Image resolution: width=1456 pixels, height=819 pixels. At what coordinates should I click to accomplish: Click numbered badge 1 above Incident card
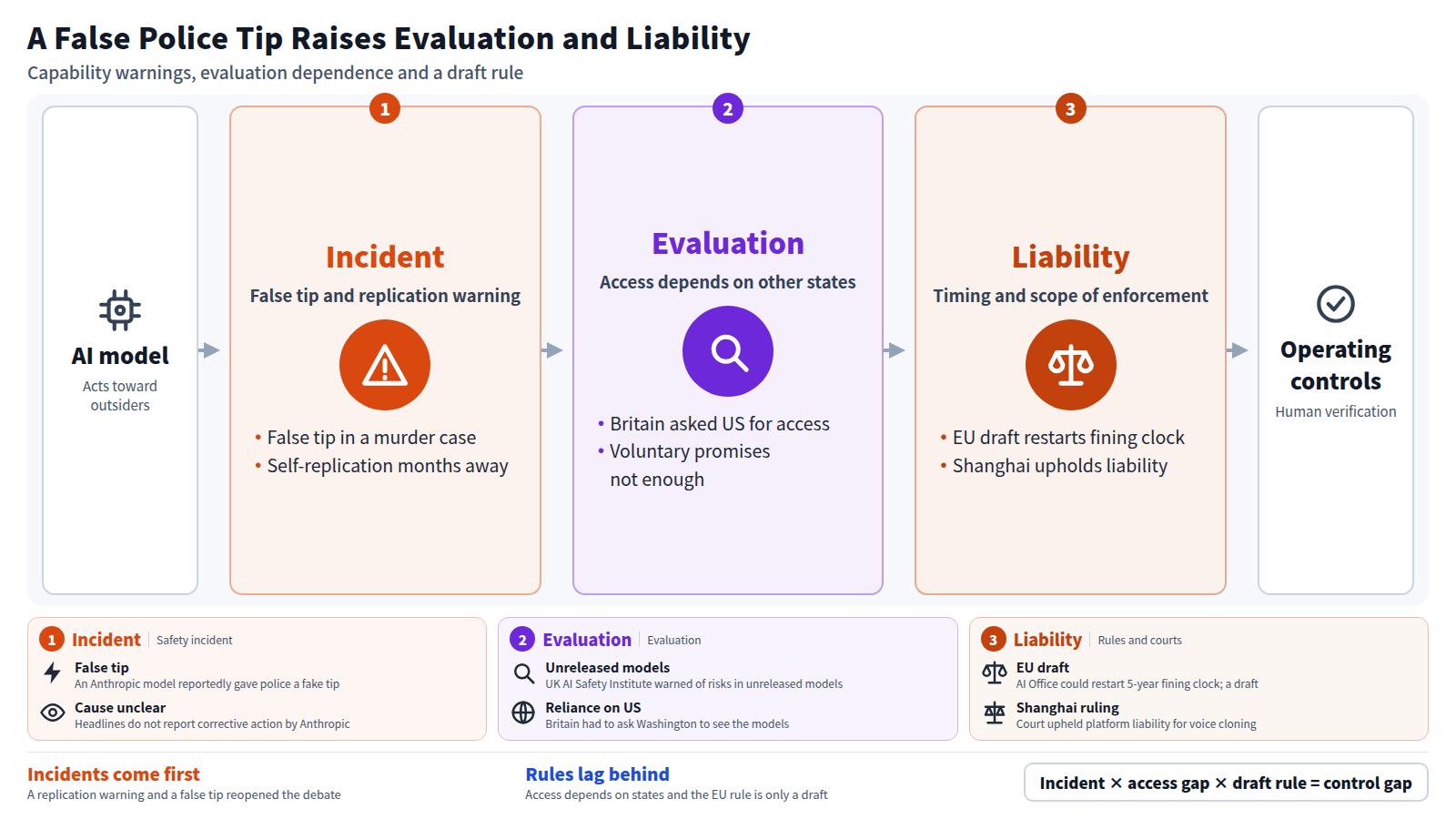pyautogui.click(x=385, y=109)
